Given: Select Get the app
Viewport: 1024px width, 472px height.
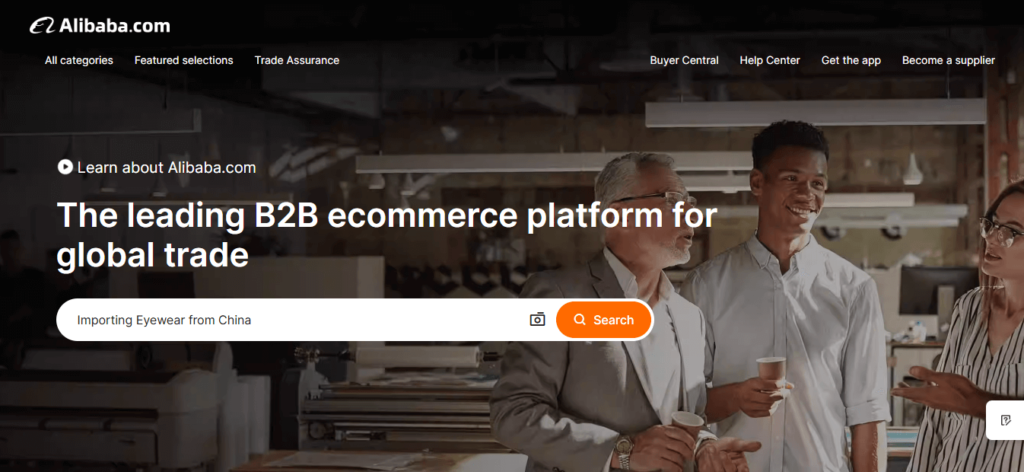Looking at the screenshot, I should pyautogui.click(x=851, y=60).
